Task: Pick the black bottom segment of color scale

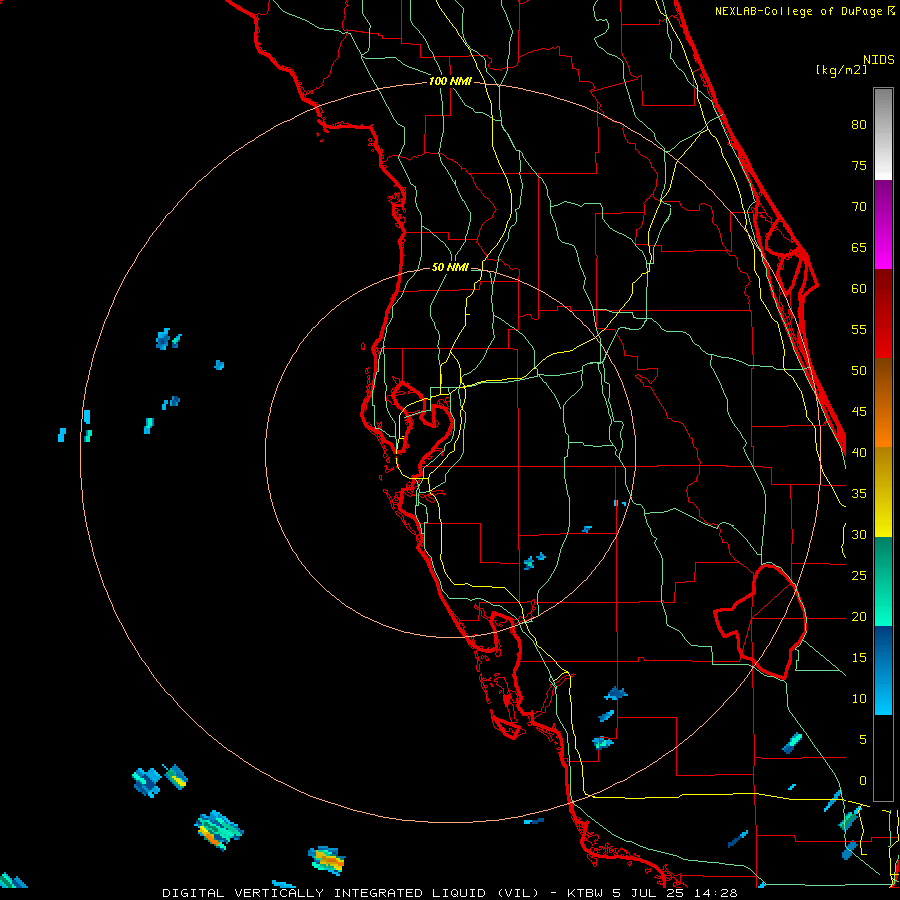Action: (883, 758)
